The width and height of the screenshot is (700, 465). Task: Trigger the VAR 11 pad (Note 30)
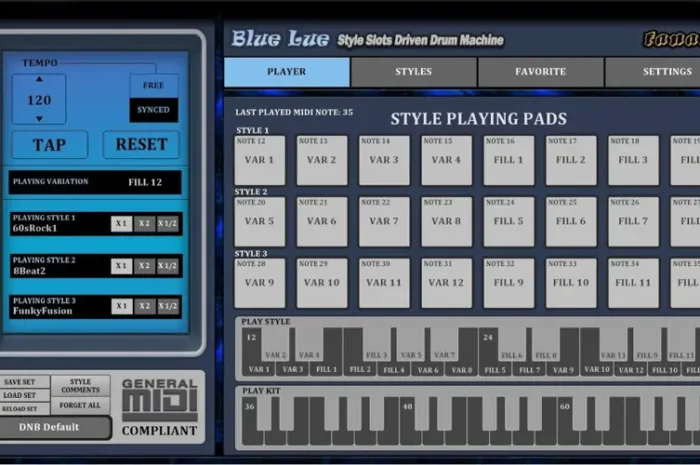384,283
